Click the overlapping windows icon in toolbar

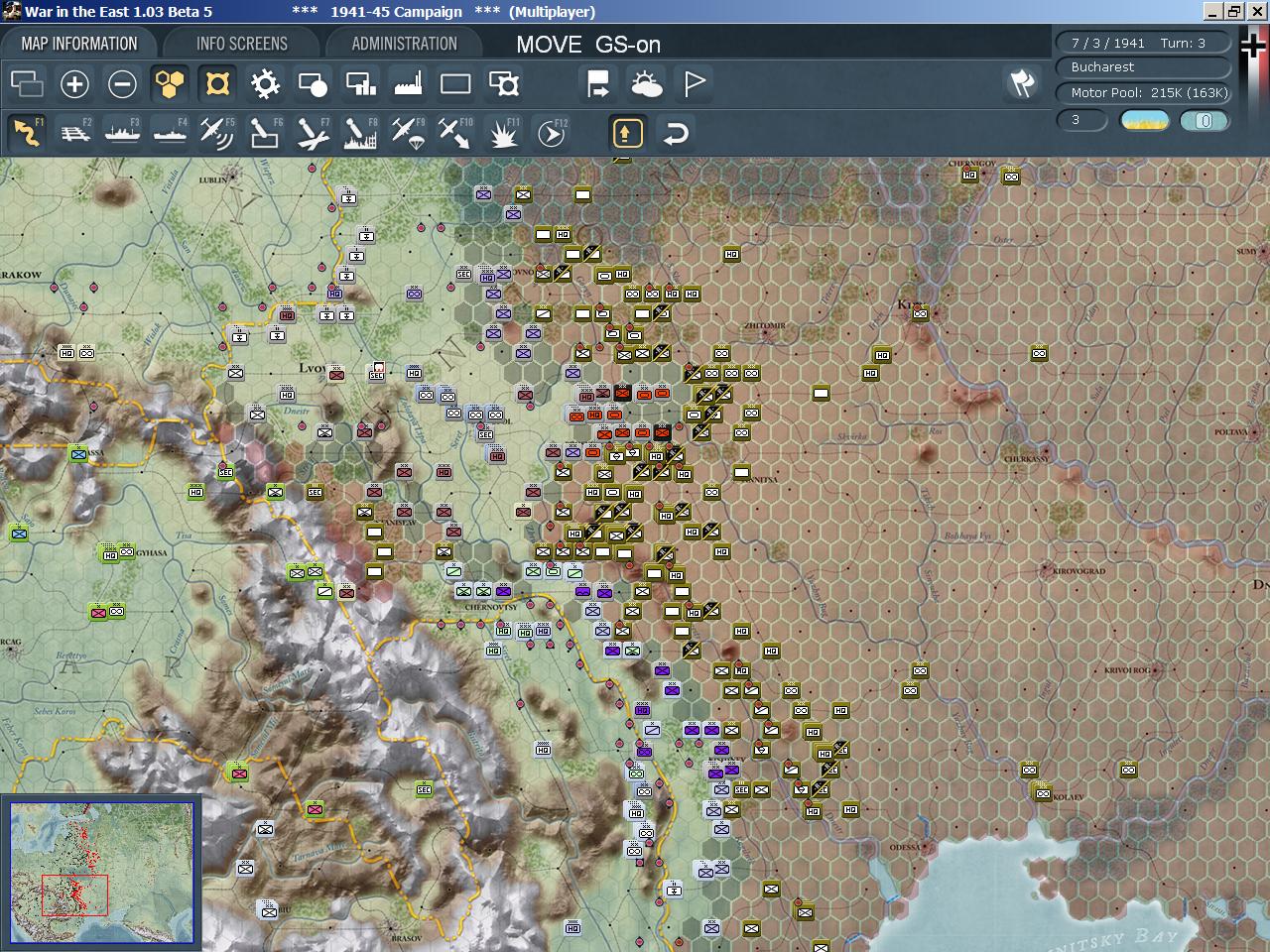click(x=27, y=84)
